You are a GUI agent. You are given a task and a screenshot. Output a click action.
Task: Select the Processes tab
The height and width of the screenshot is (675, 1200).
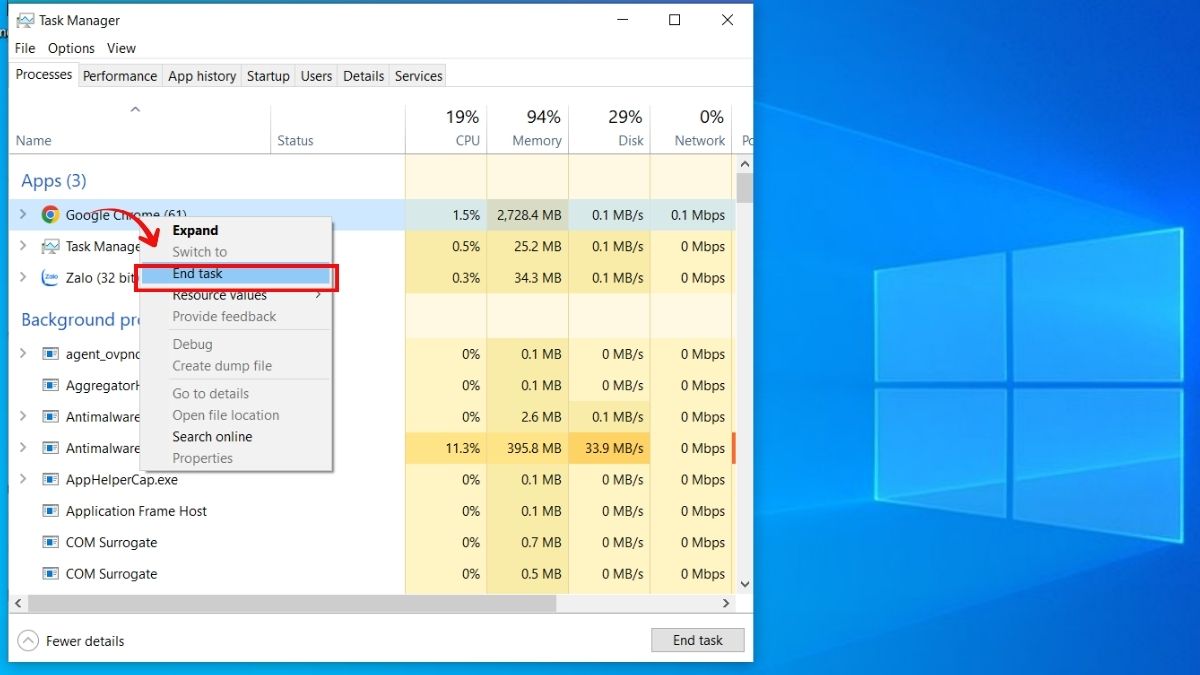point(44,75)
